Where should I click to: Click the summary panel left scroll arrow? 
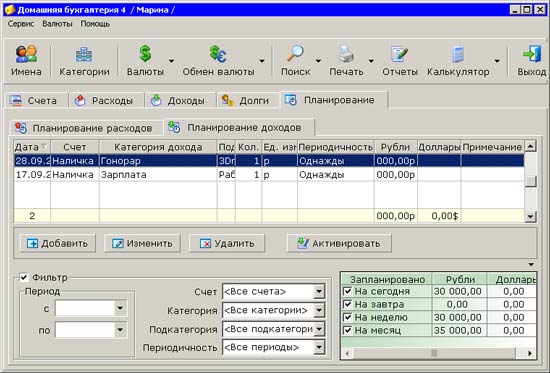(347, 353)
